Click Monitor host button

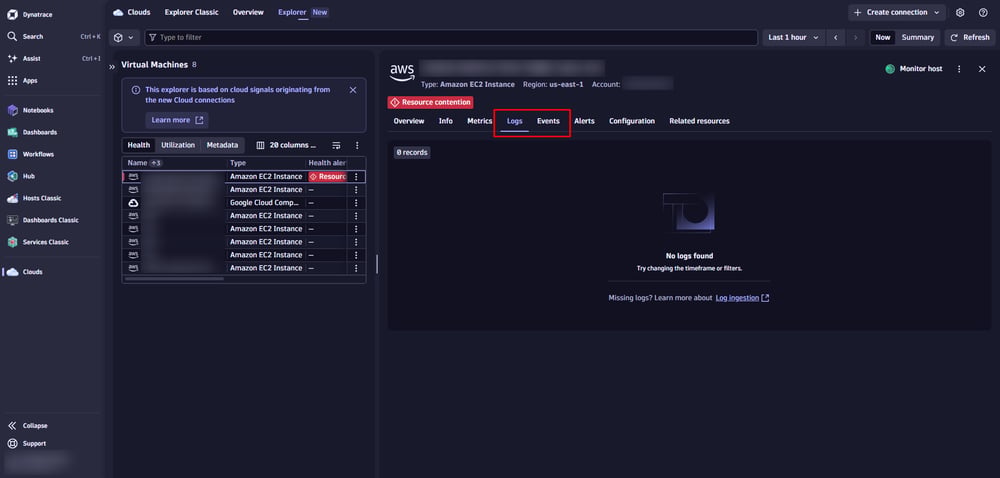(914, 69)
